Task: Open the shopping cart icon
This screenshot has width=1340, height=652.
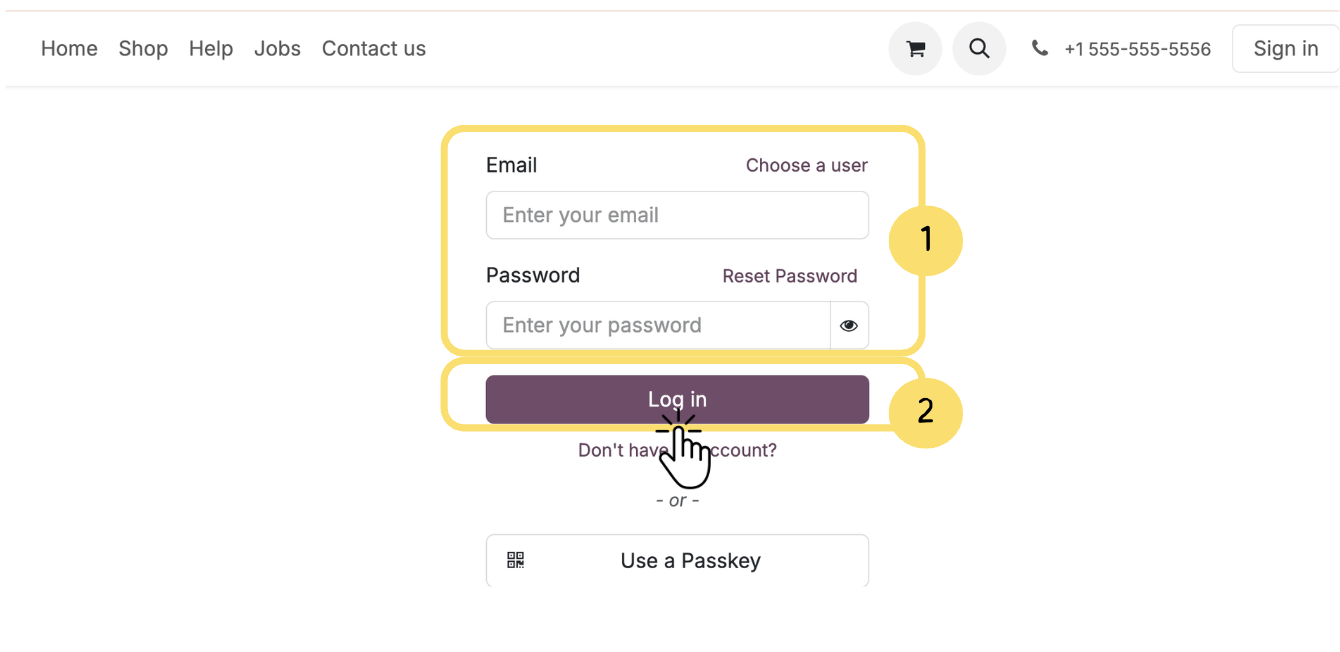Action: point(915,49)
